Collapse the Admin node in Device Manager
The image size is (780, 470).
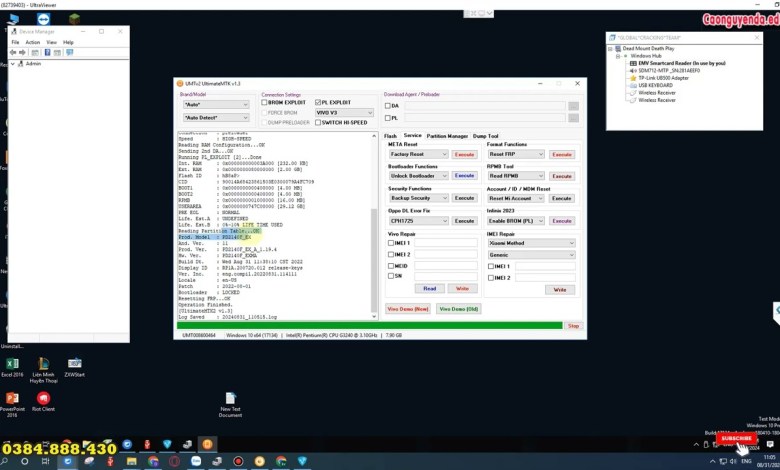click(x=13, y=63)
